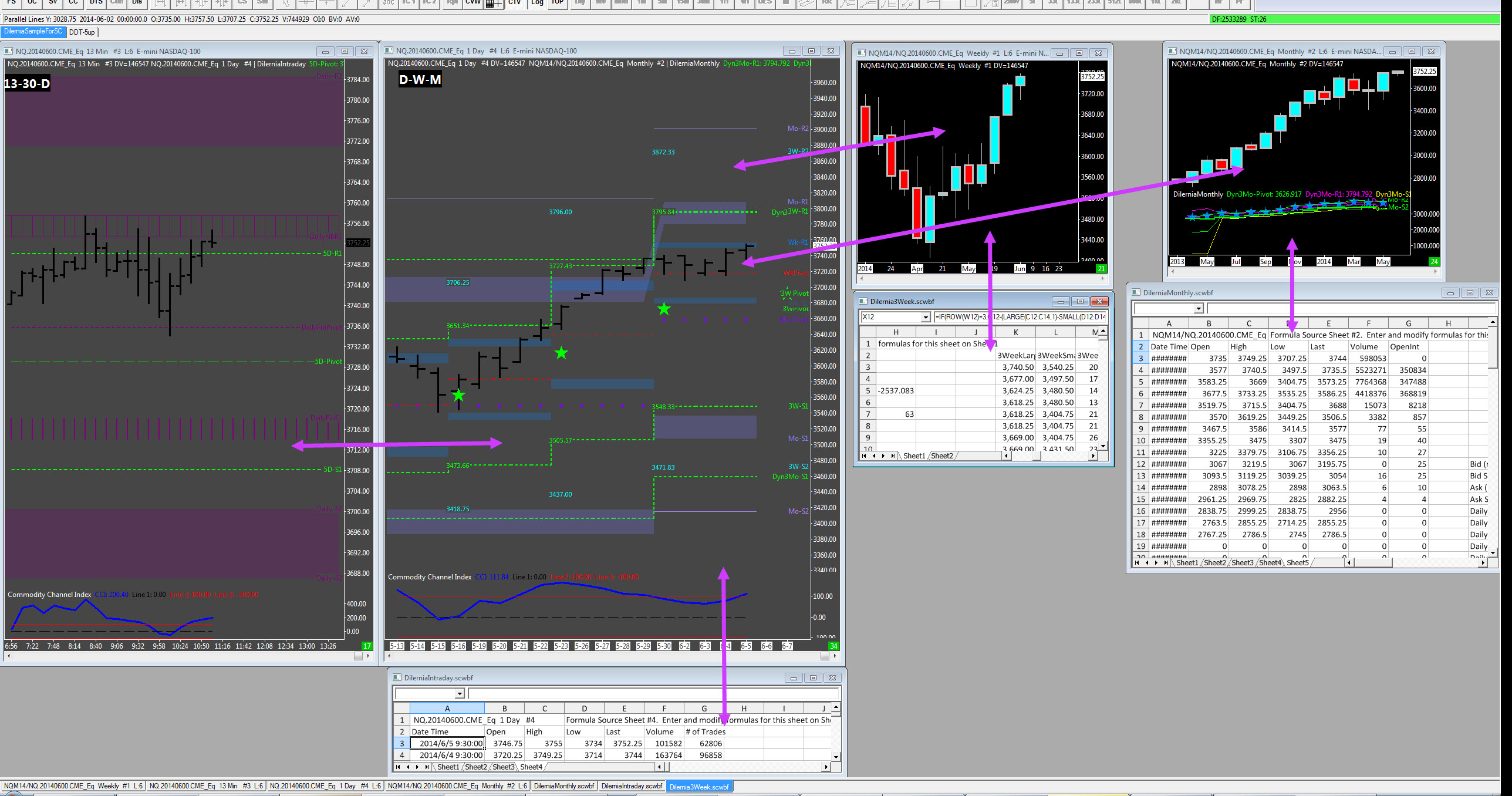This screenshot has width=1512, height=796.
Task: Click the CTV toolbar button
Action: pyautogui.click(x=514, y=3)
